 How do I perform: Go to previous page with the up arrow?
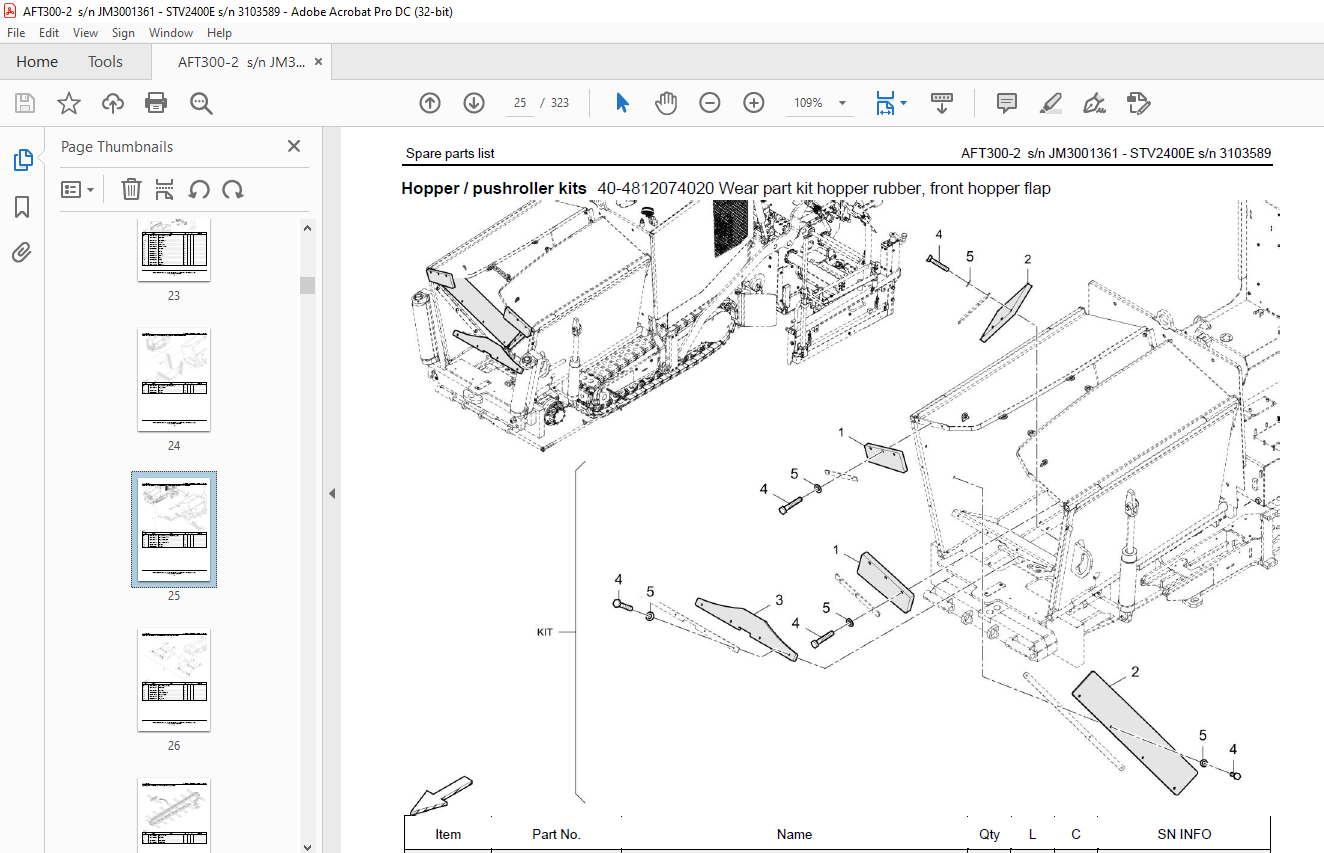[x=430, y=103]
